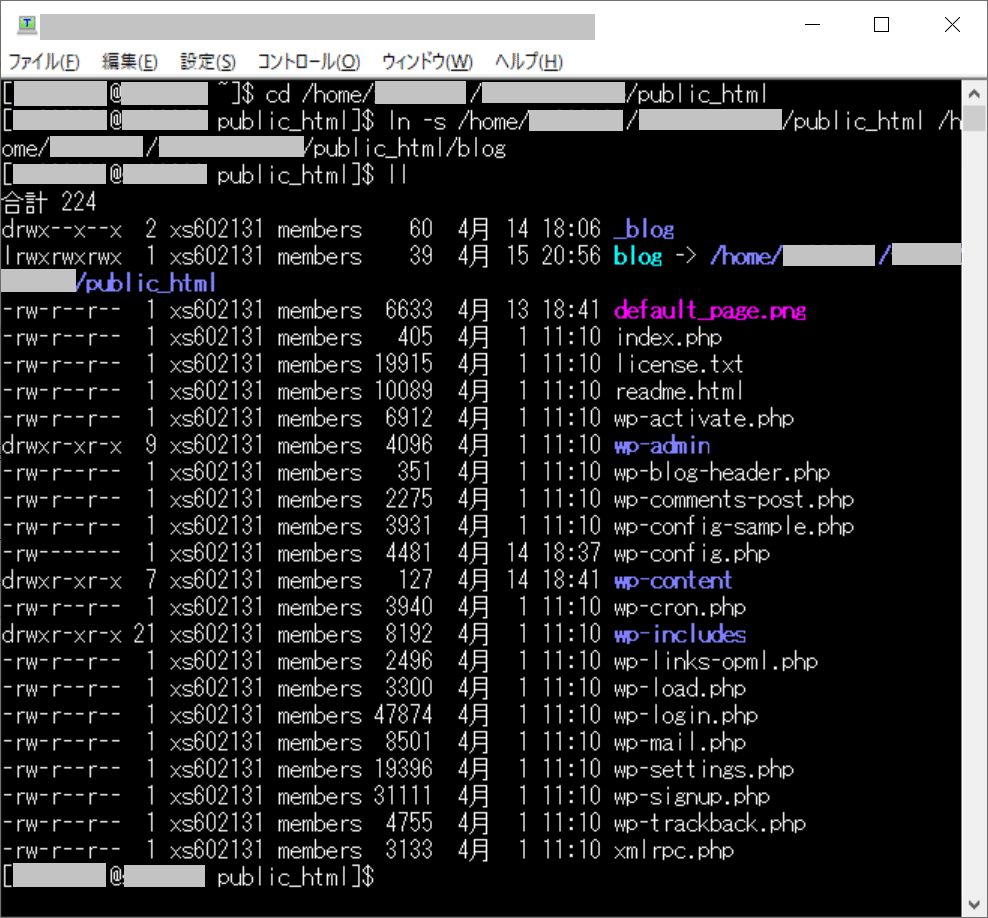Open the ウィンドウ(W) menu
The width and height of the screenshot is (988, 918).
427,62
